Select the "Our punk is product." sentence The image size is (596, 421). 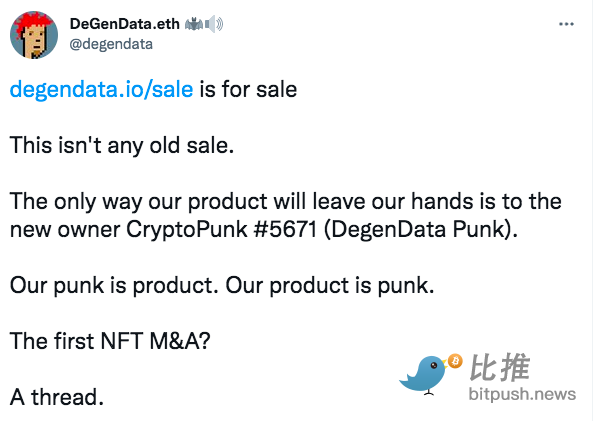(114, 285)
